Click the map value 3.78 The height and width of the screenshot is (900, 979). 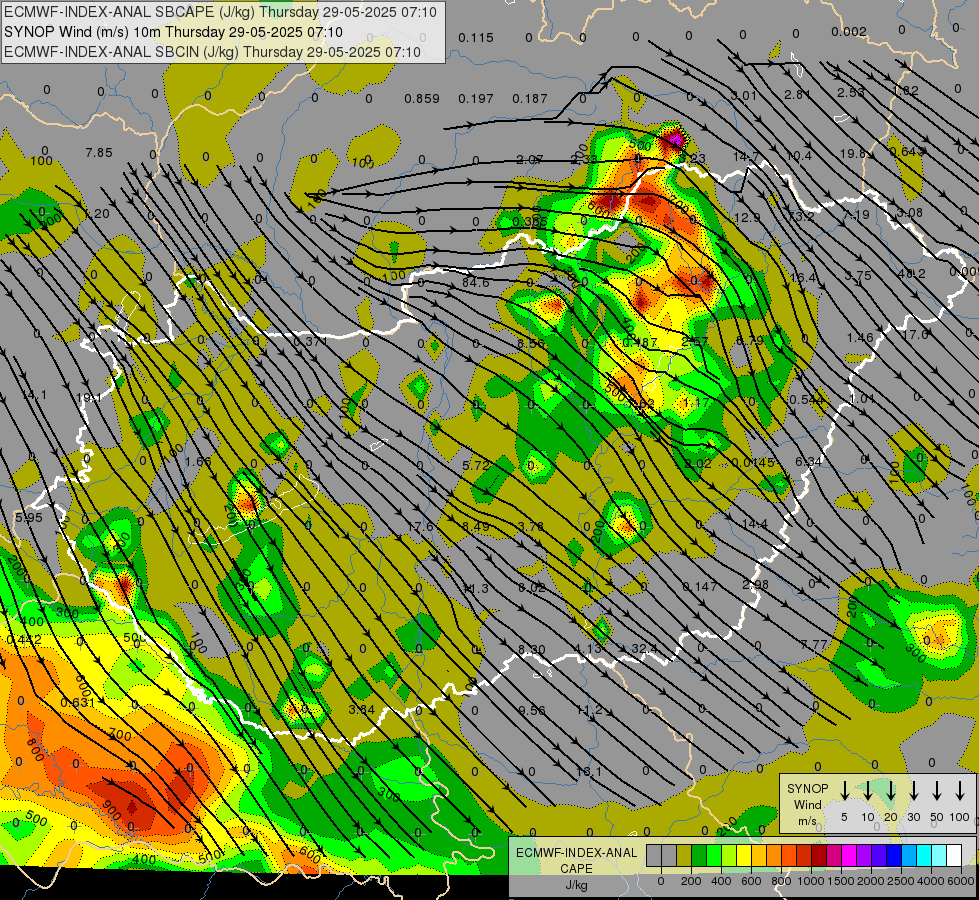point(531,527)
